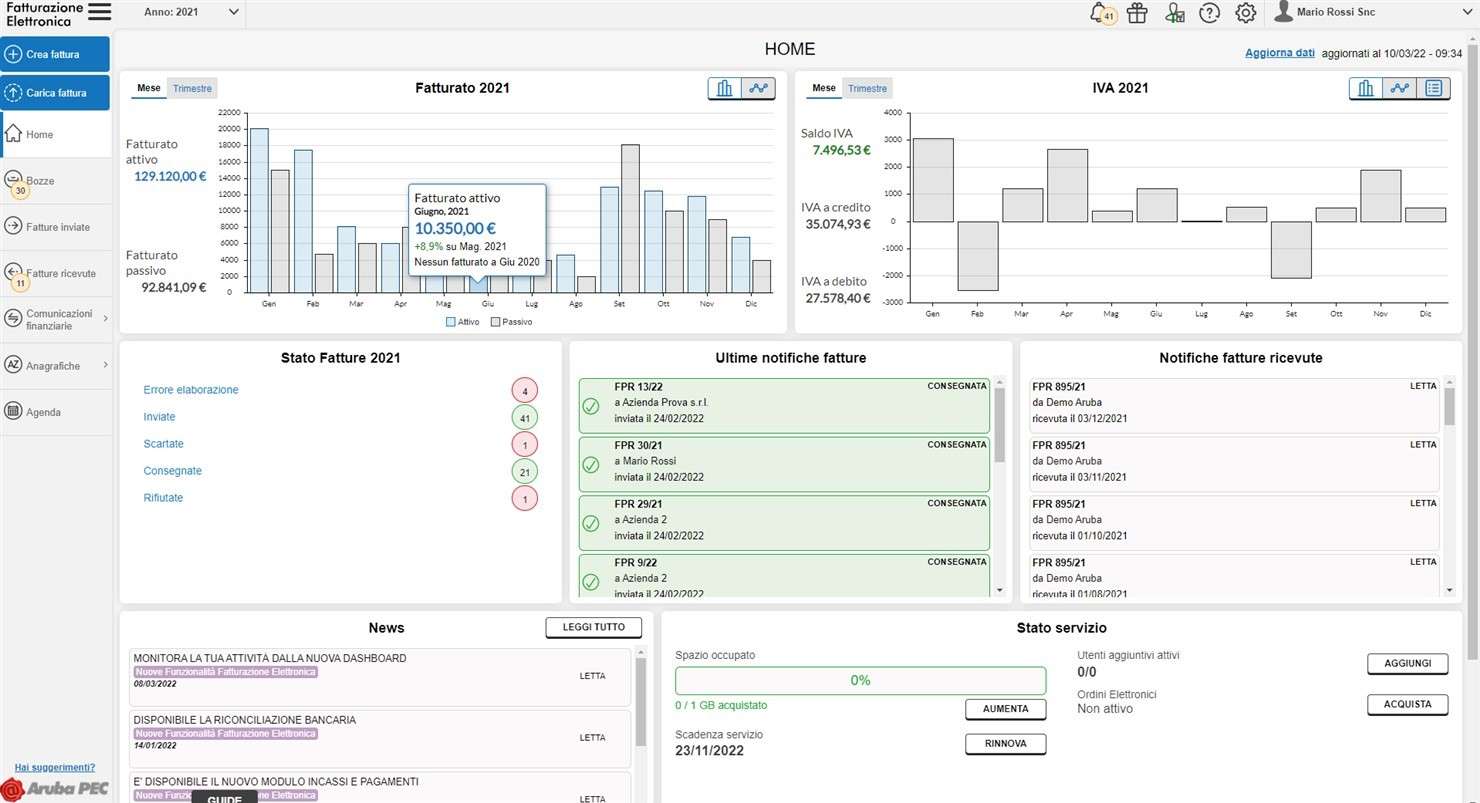Click the Spazio occupato progress bar
This screenshot has width=1480, height=803.
coord(860,681)
